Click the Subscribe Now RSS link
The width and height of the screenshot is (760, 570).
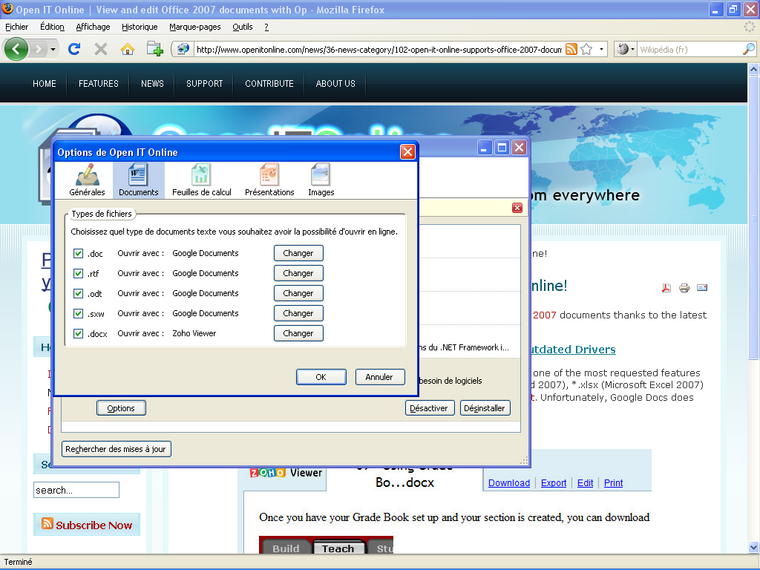tap(87, 524)
